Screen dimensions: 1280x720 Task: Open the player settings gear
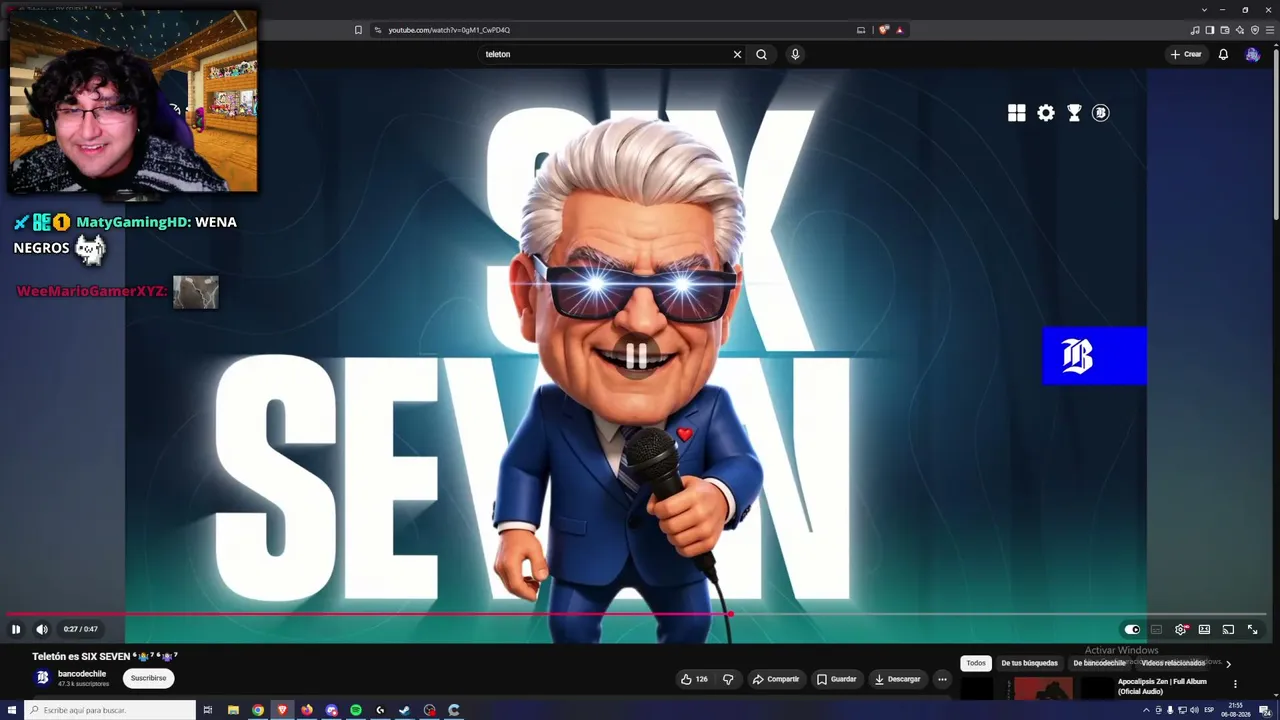point(1181,629)
